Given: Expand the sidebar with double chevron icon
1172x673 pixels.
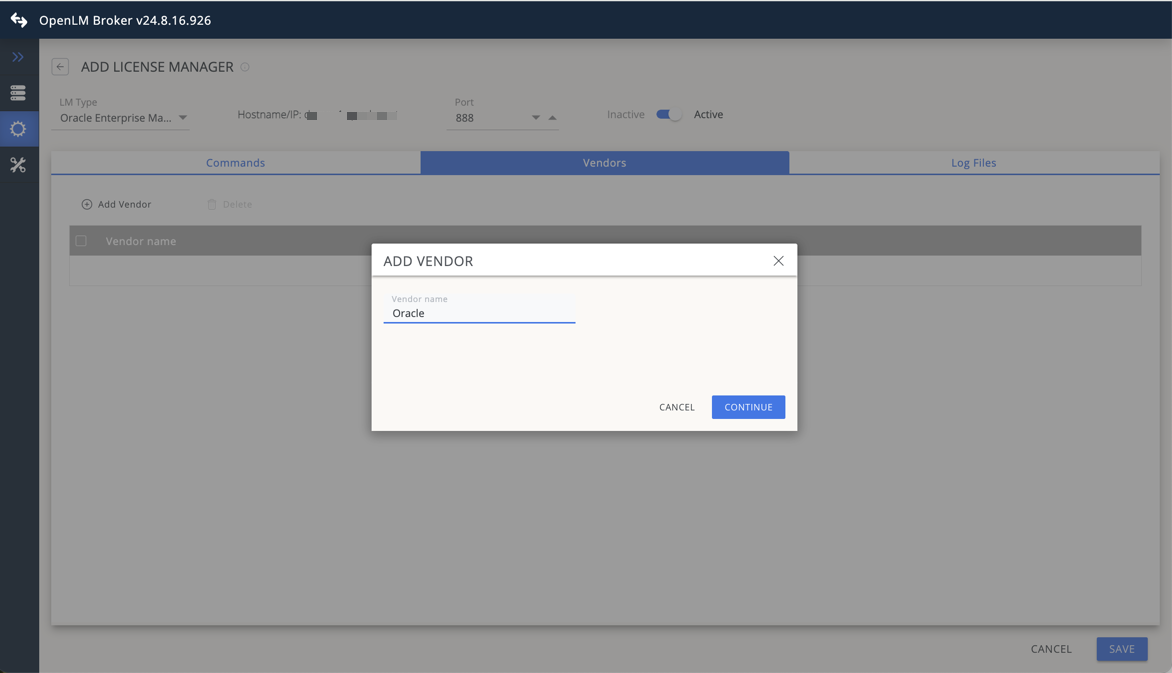Looking at the screenshot, I should pyautogui.click(x=18, y=57).
